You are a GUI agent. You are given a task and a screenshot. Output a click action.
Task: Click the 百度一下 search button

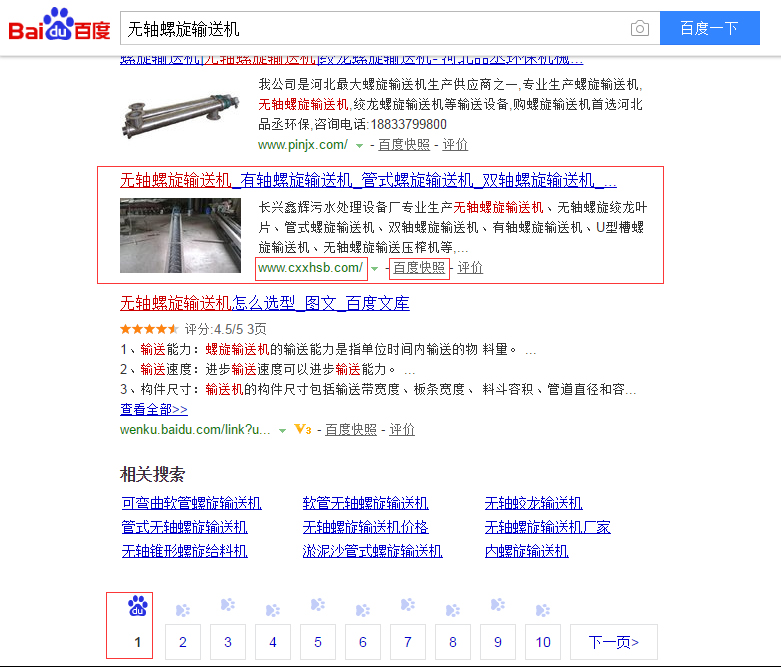pyautogui.click(x=710, y=28)
